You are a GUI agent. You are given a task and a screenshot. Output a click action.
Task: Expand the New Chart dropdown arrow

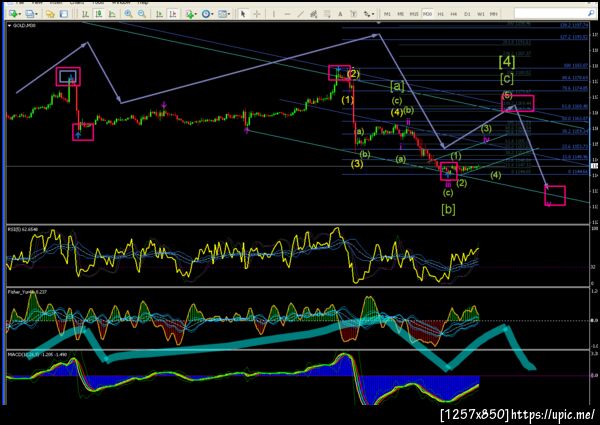pos(19,14)
